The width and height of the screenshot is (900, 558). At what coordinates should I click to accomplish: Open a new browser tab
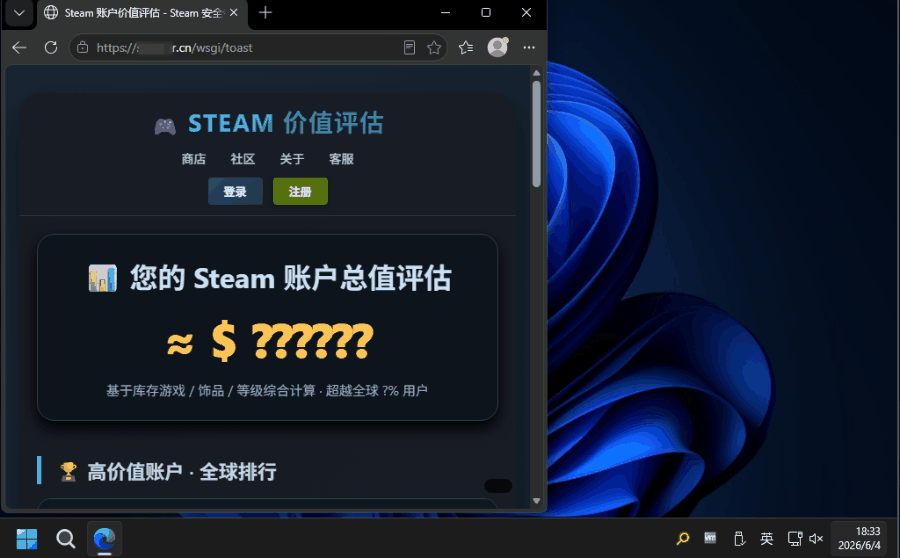click(x=265, y=13)
